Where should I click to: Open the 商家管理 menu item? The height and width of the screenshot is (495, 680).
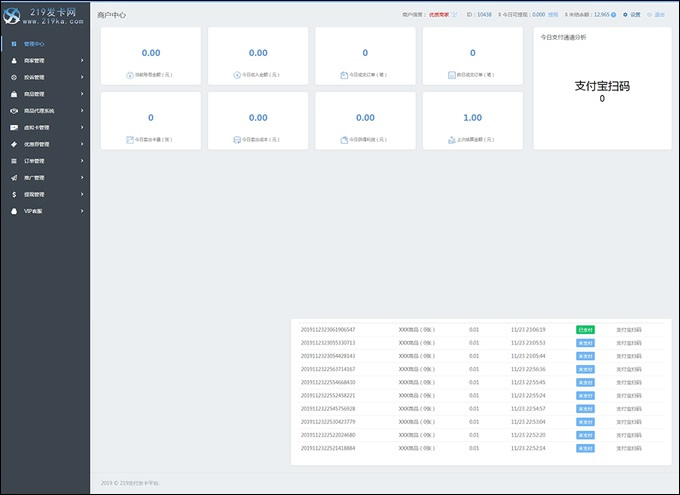34,61
